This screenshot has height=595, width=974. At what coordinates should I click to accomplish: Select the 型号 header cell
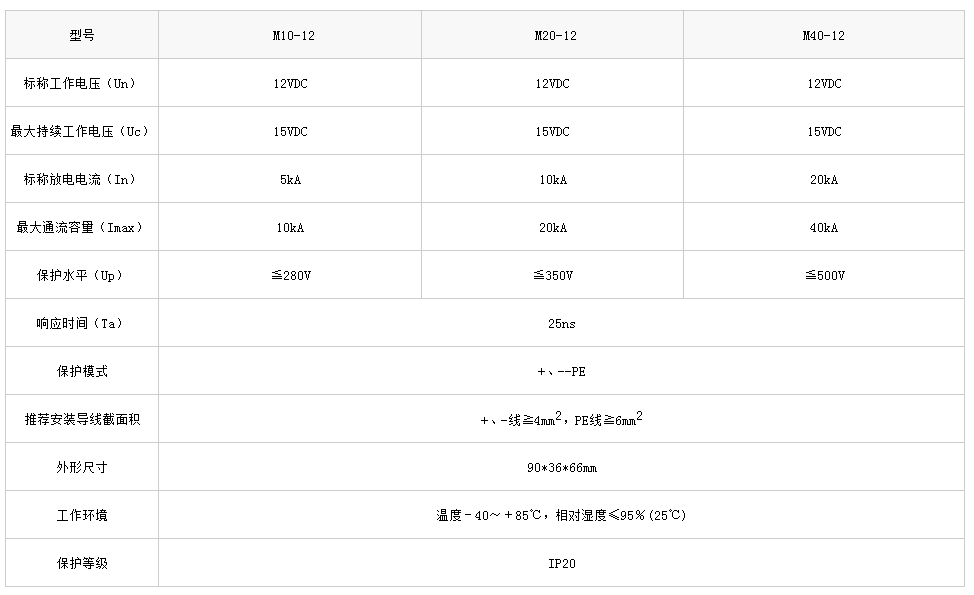click(x=82, y=35)
